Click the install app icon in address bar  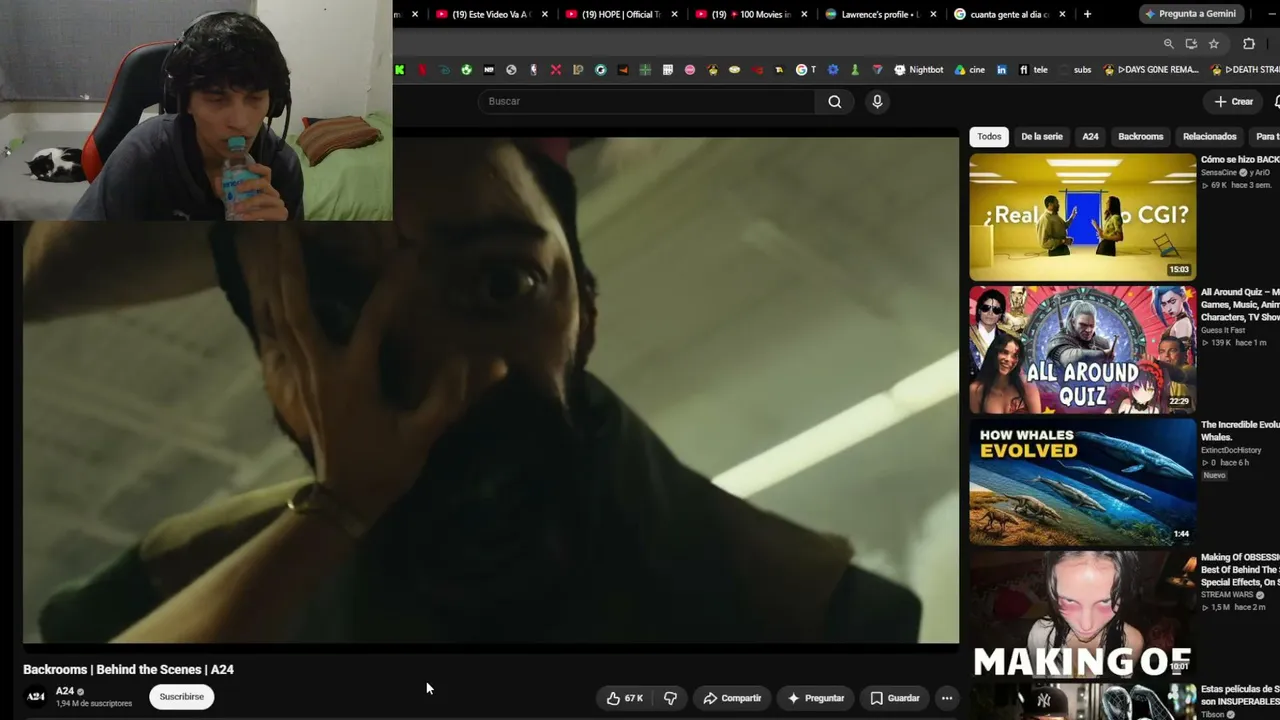tap(1191, 44)
